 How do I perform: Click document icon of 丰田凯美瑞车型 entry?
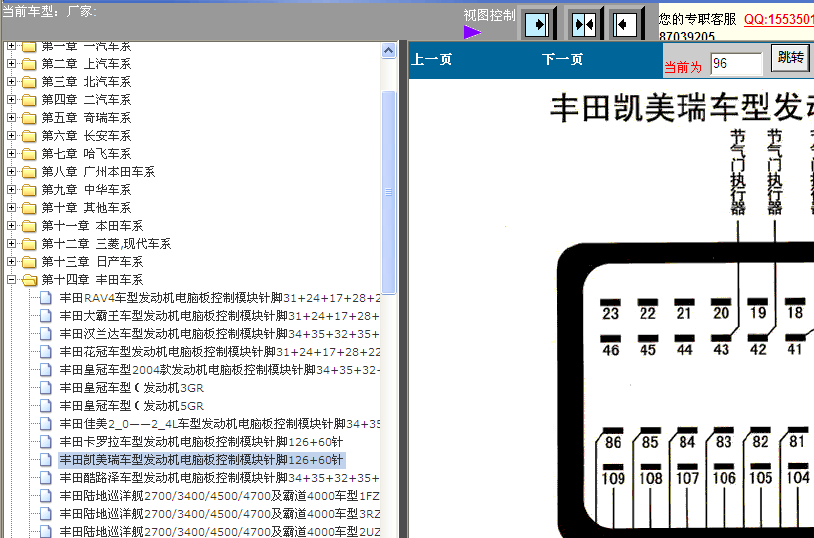46,460
